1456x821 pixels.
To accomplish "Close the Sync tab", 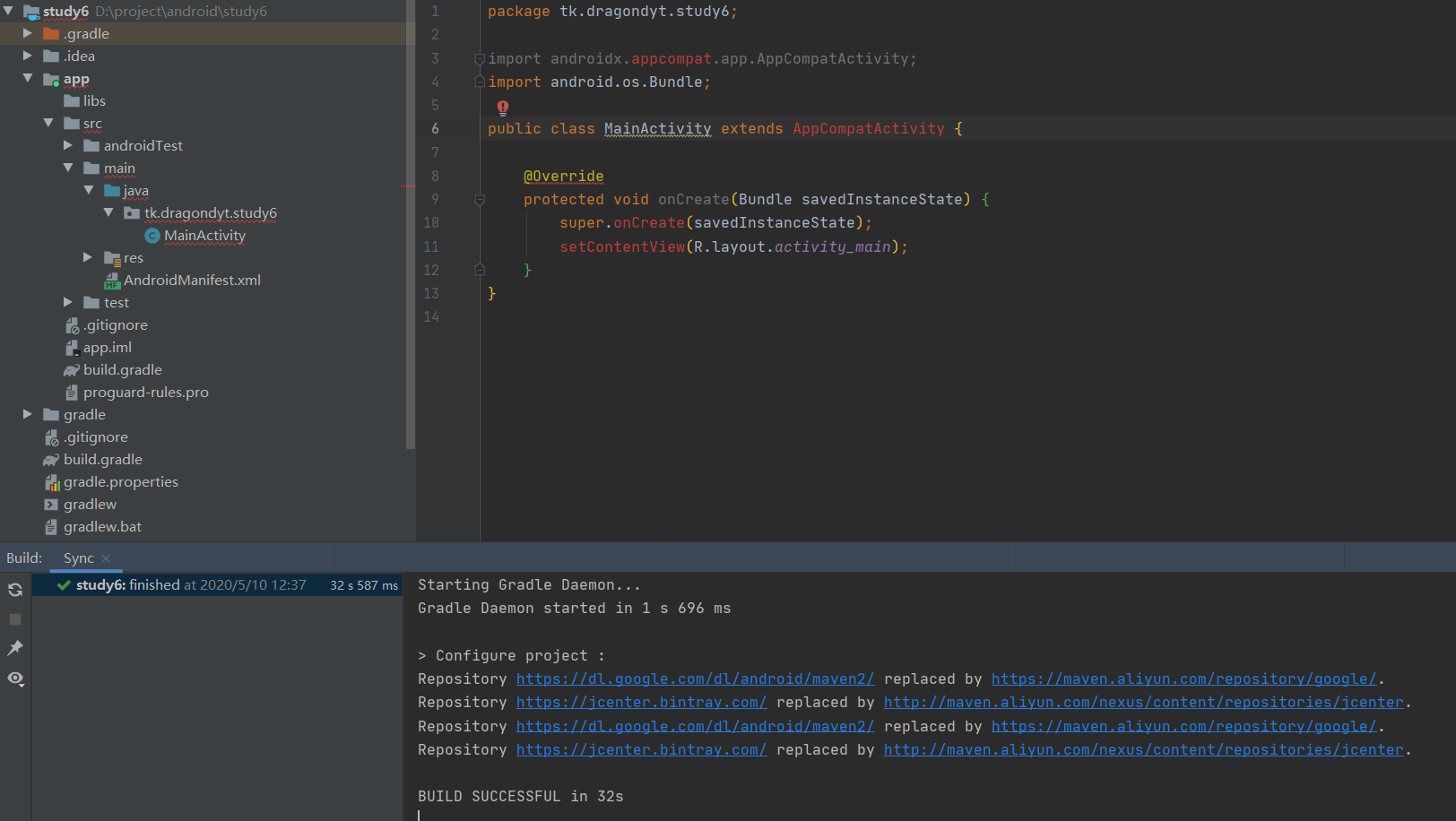I will (x=106, y=558).
